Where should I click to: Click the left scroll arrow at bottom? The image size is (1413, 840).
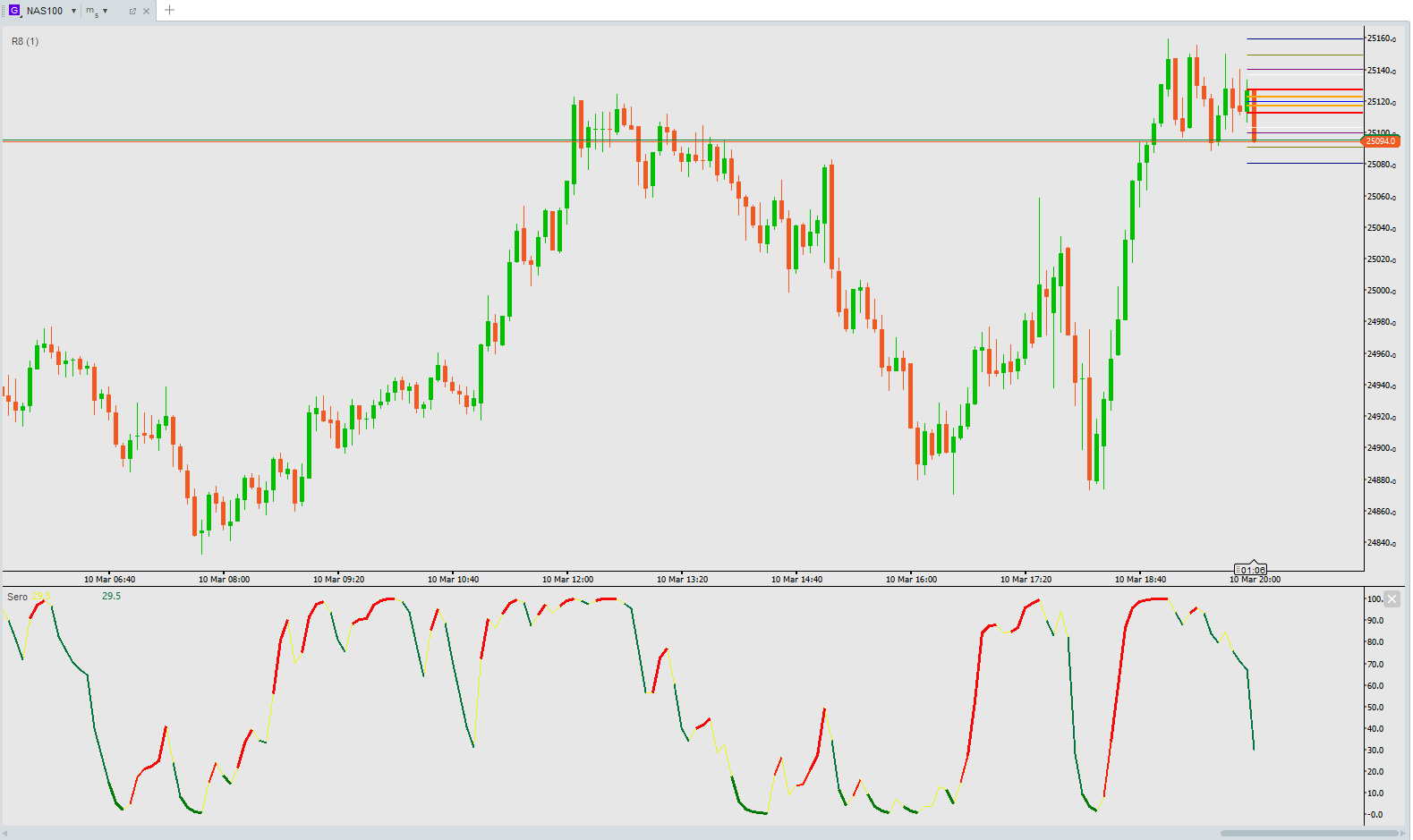[5, 833]
